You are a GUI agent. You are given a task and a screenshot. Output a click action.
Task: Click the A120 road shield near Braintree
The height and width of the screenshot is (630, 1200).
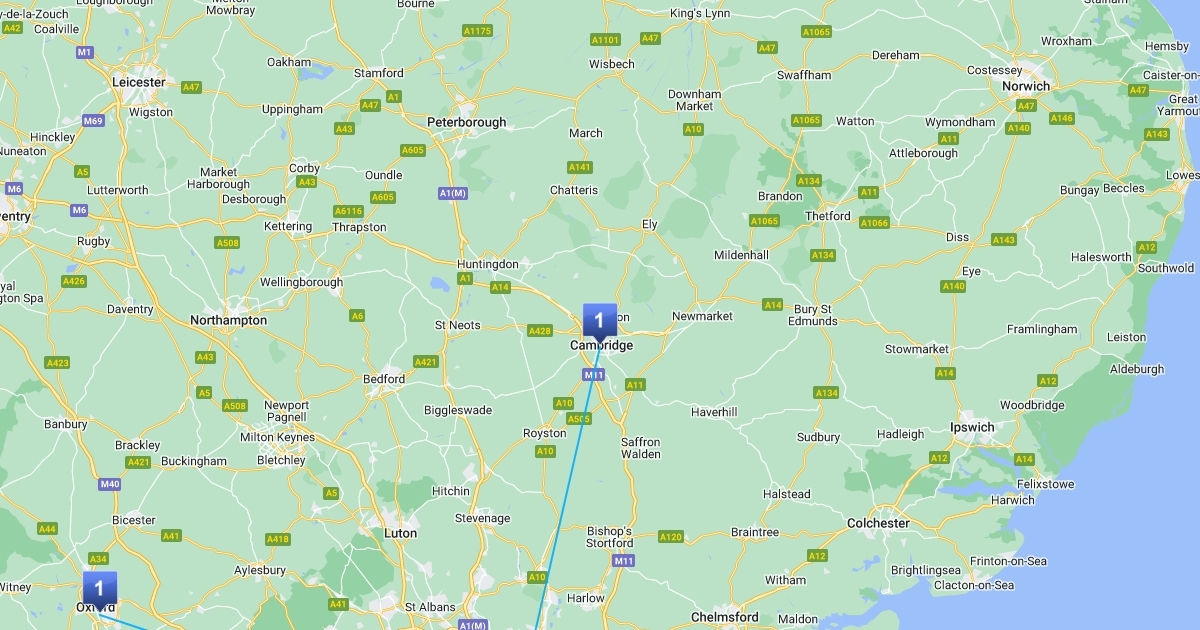[x=671, y=537]
